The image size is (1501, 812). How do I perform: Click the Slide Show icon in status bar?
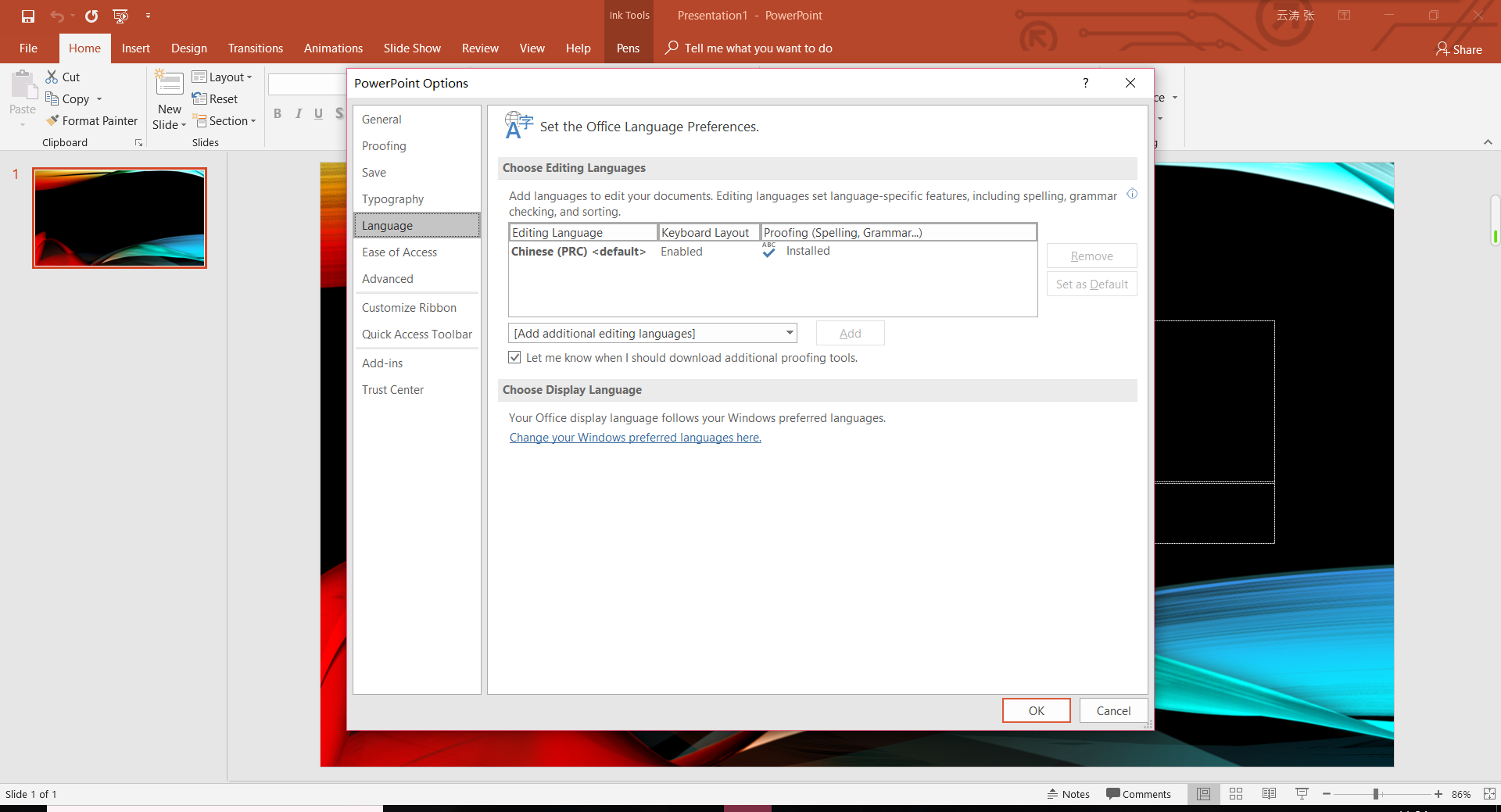(1302, 794)
